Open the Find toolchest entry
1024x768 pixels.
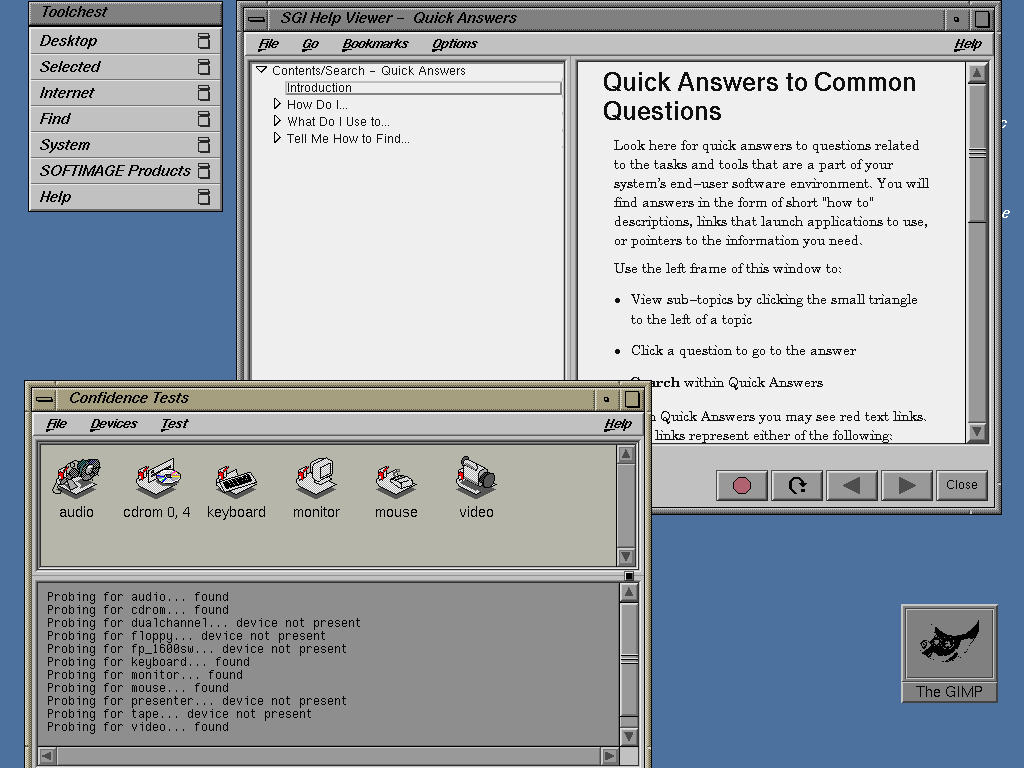pyautogui.click(x=125, y=119)
